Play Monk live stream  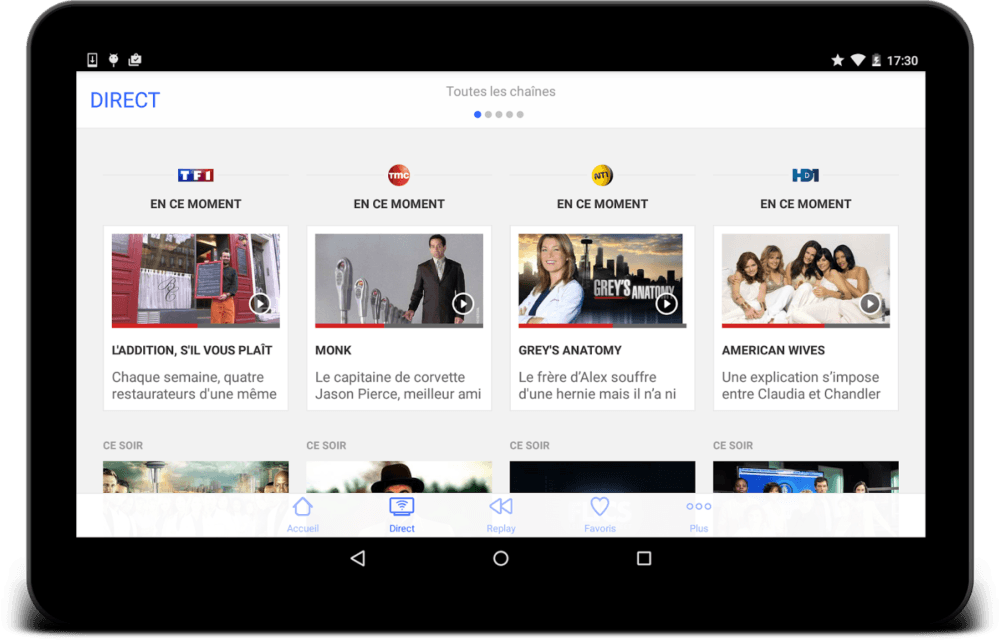click(463, 303)
